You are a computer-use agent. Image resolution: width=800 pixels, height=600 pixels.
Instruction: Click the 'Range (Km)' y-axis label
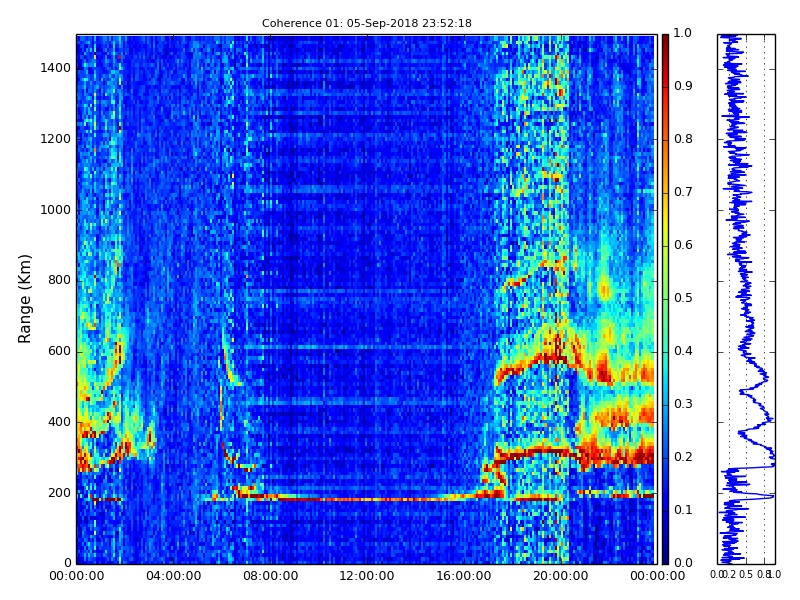tap(24, 299)
